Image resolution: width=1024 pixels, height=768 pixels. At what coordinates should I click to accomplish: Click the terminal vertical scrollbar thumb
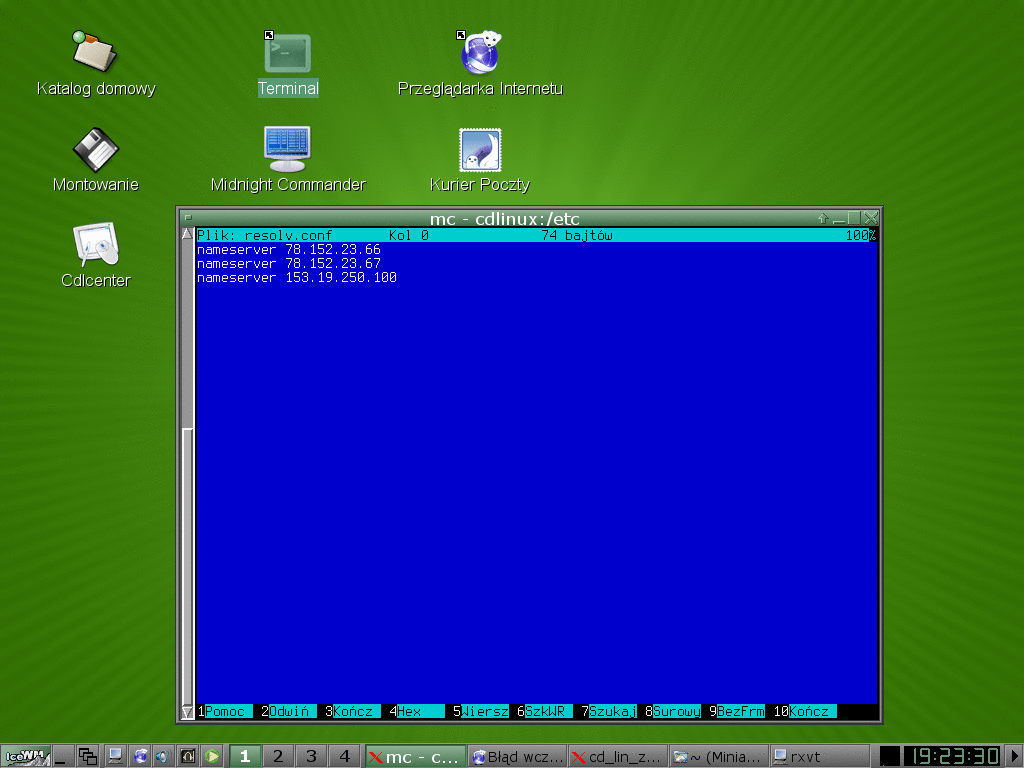pyautogui.click(x=187, y=566)
